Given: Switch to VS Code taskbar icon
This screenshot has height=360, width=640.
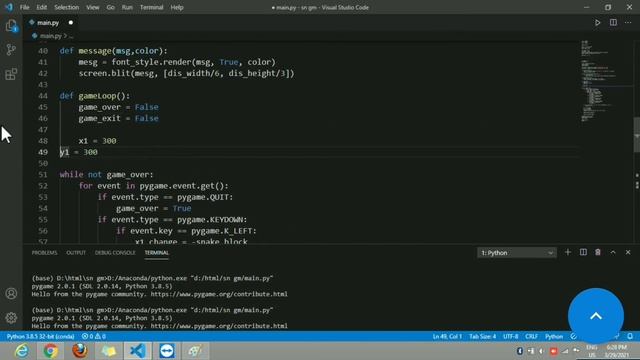Looking at the screenshot, I should 138,351.
